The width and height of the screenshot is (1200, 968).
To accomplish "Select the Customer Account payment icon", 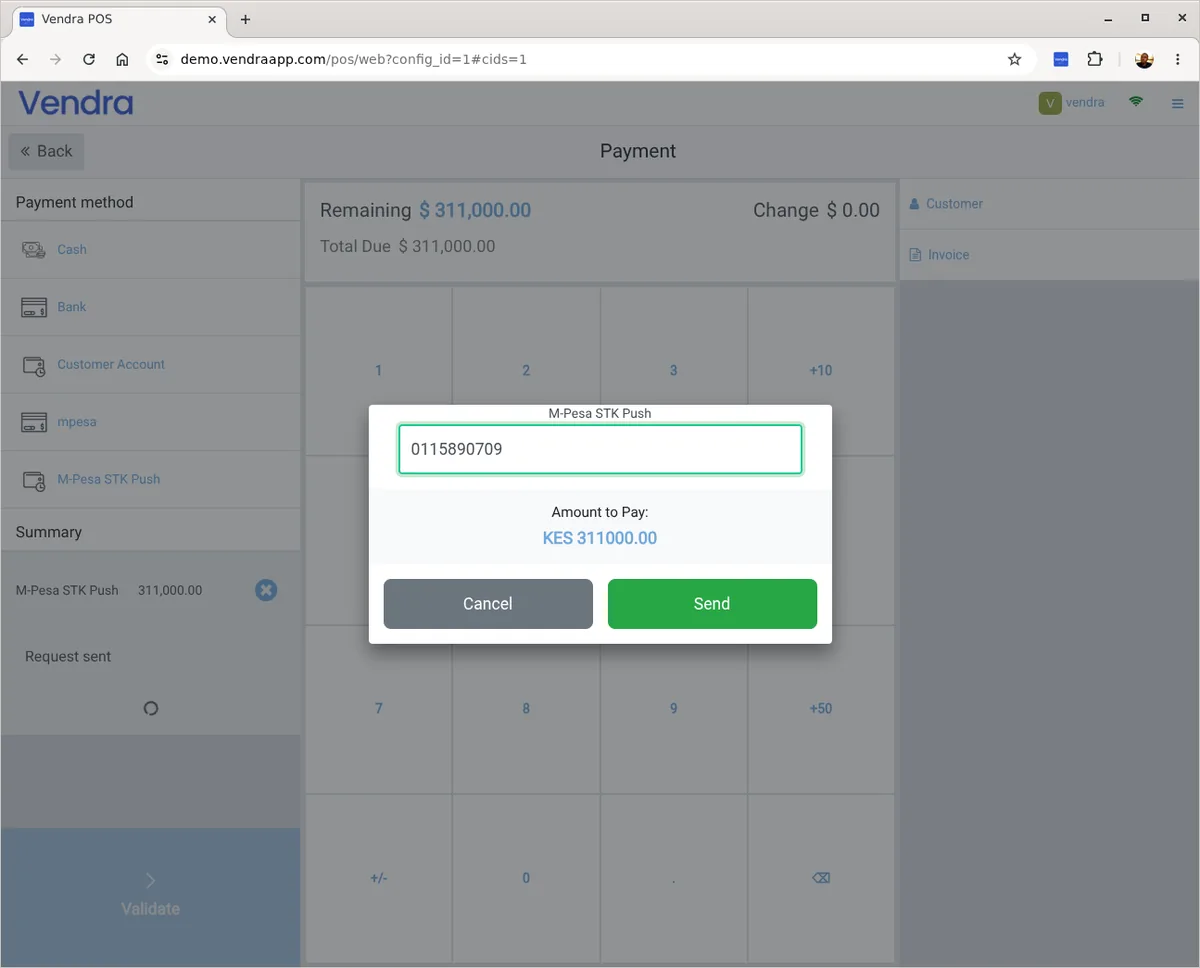I will [34, 365].
